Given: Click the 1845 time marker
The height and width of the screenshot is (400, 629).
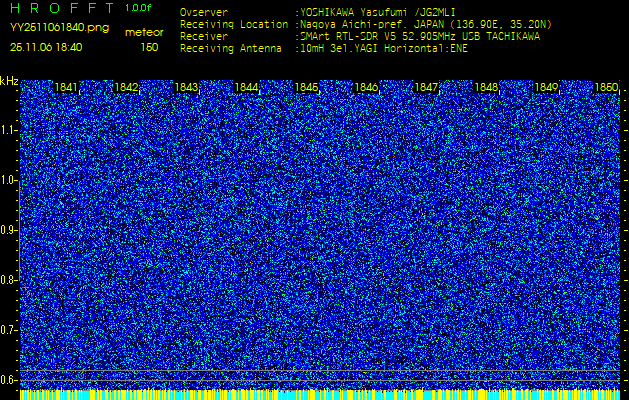Looking at the screenshot, I should pos(306,87).
